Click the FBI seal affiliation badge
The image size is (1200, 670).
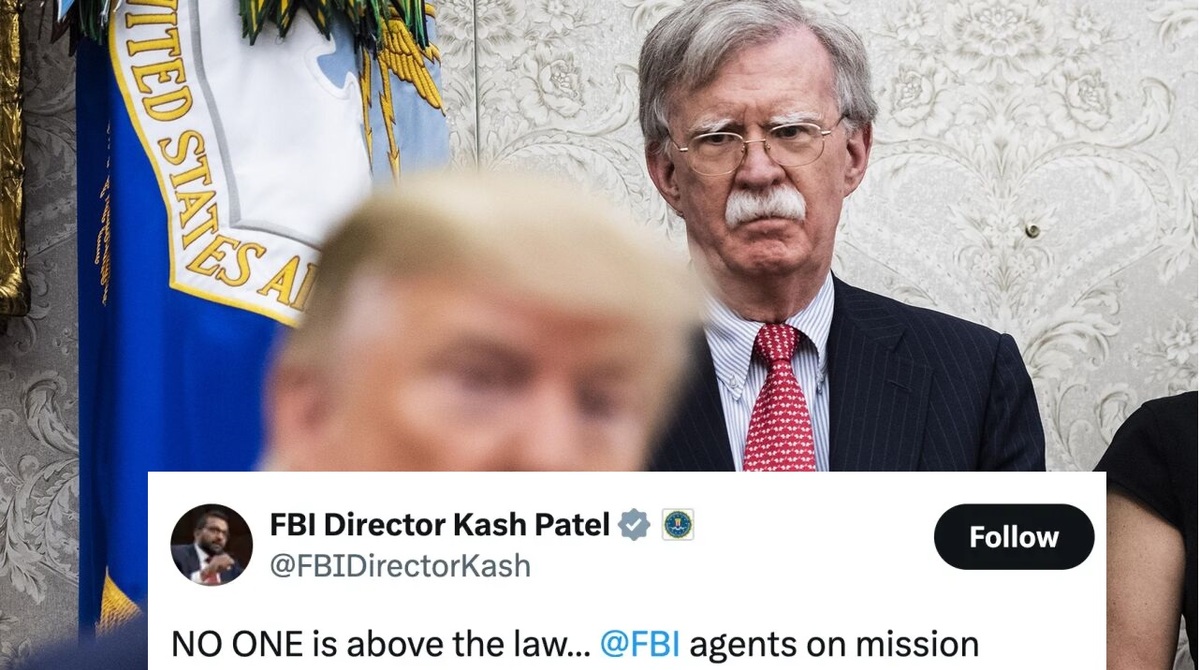click(x=678, y=524)
